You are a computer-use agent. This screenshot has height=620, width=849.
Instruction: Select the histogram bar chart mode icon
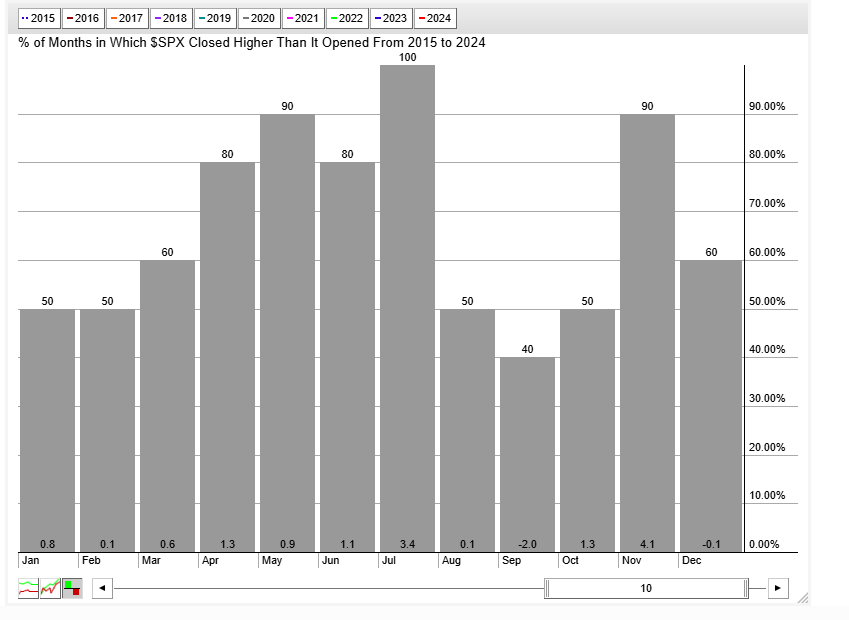[x=72, y=588]
